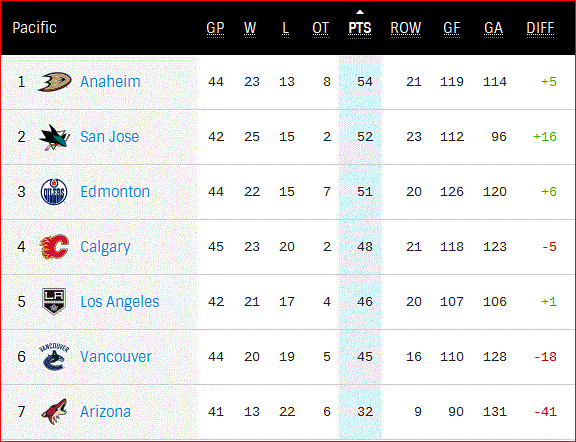Viewport: 576px width, 442px height.
Task: Sort standings by DIFF column
Action: click(540, 29)
